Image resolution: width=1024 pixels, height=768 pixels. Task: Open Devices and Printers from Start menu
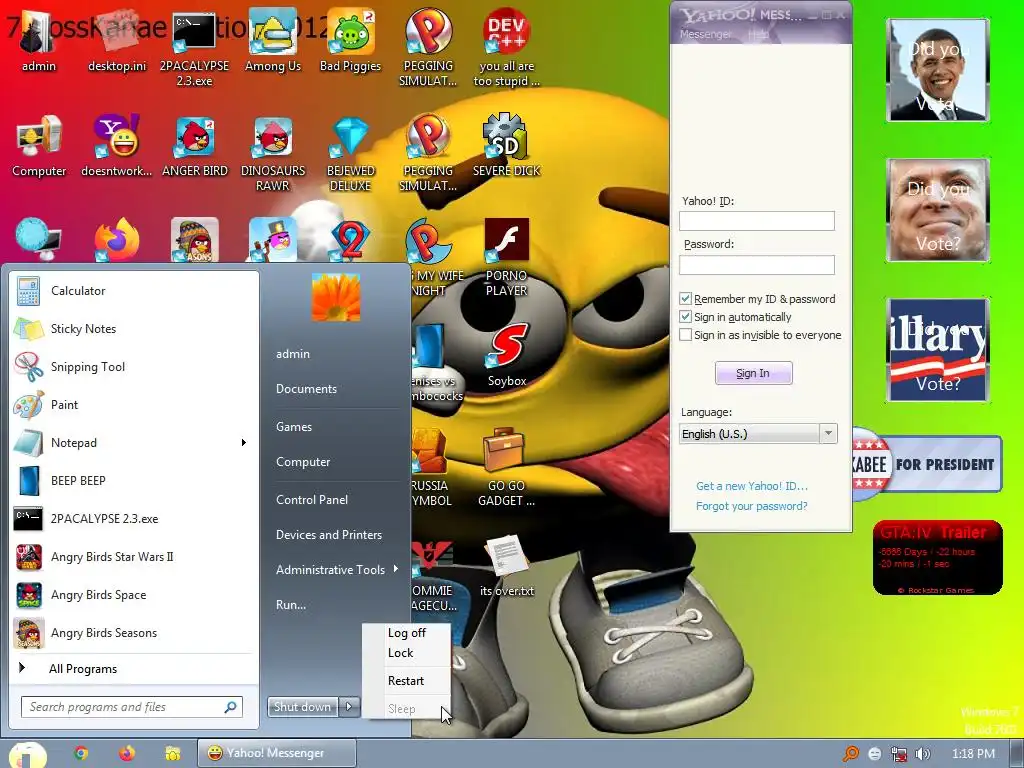328,535
